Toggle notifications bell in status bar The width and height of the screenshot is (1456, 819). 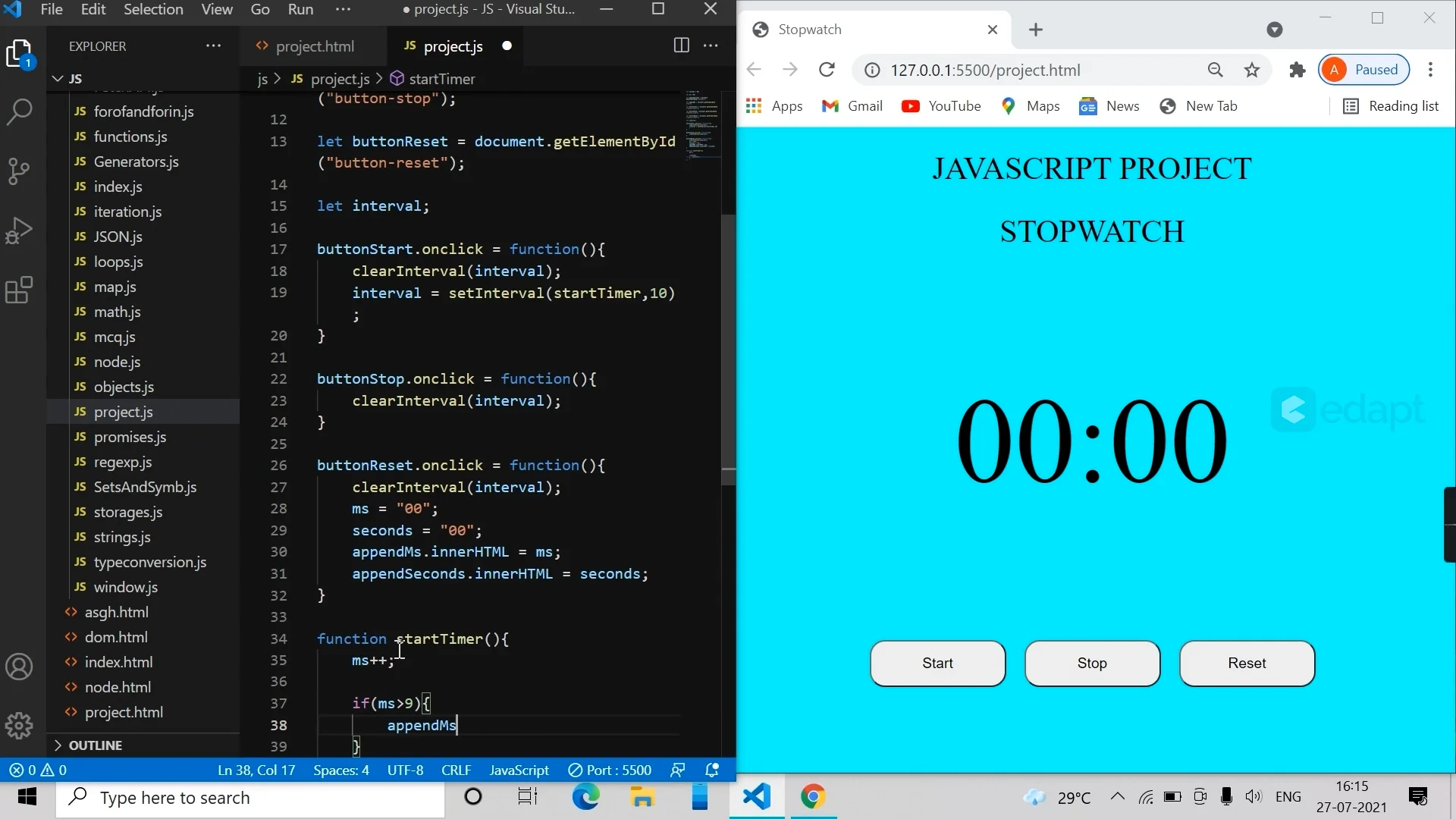pos(712,770)
